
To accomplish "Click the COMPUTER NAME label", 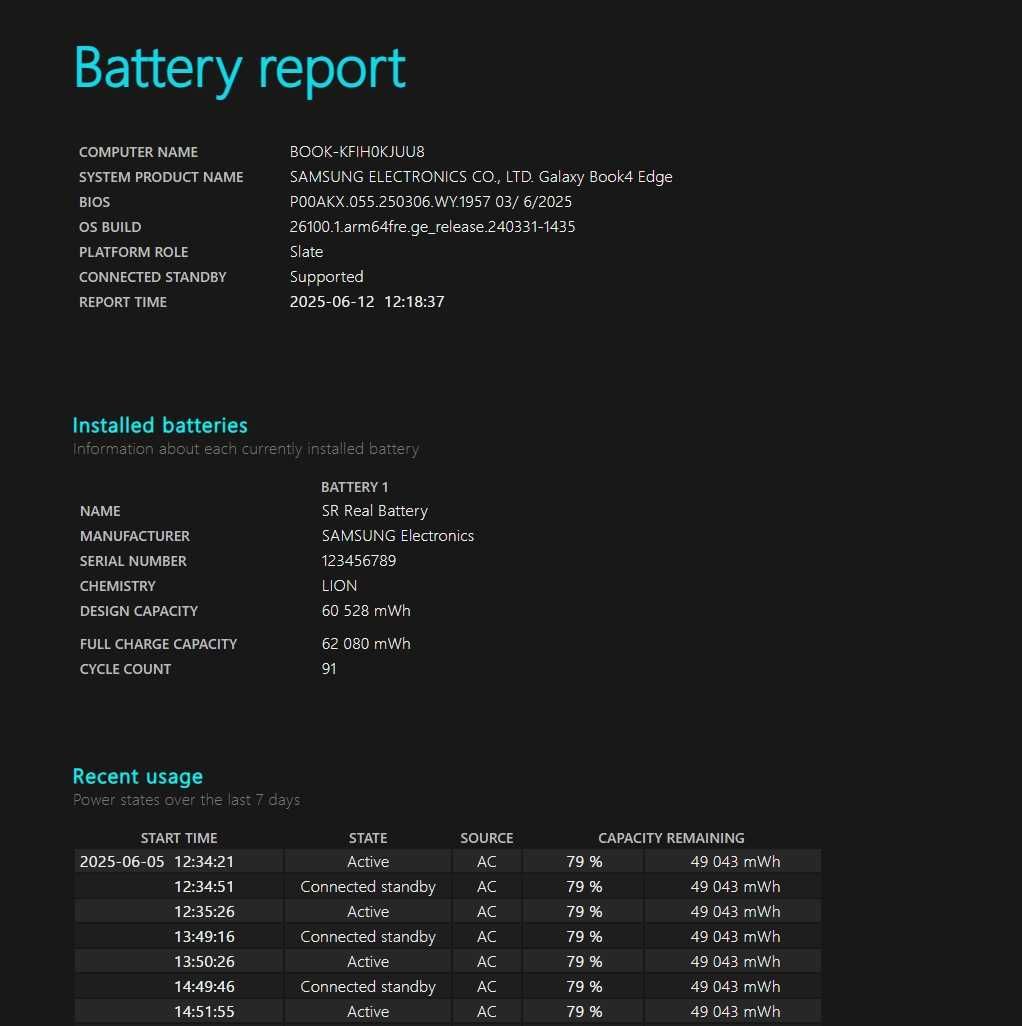I will click(138, 152).
